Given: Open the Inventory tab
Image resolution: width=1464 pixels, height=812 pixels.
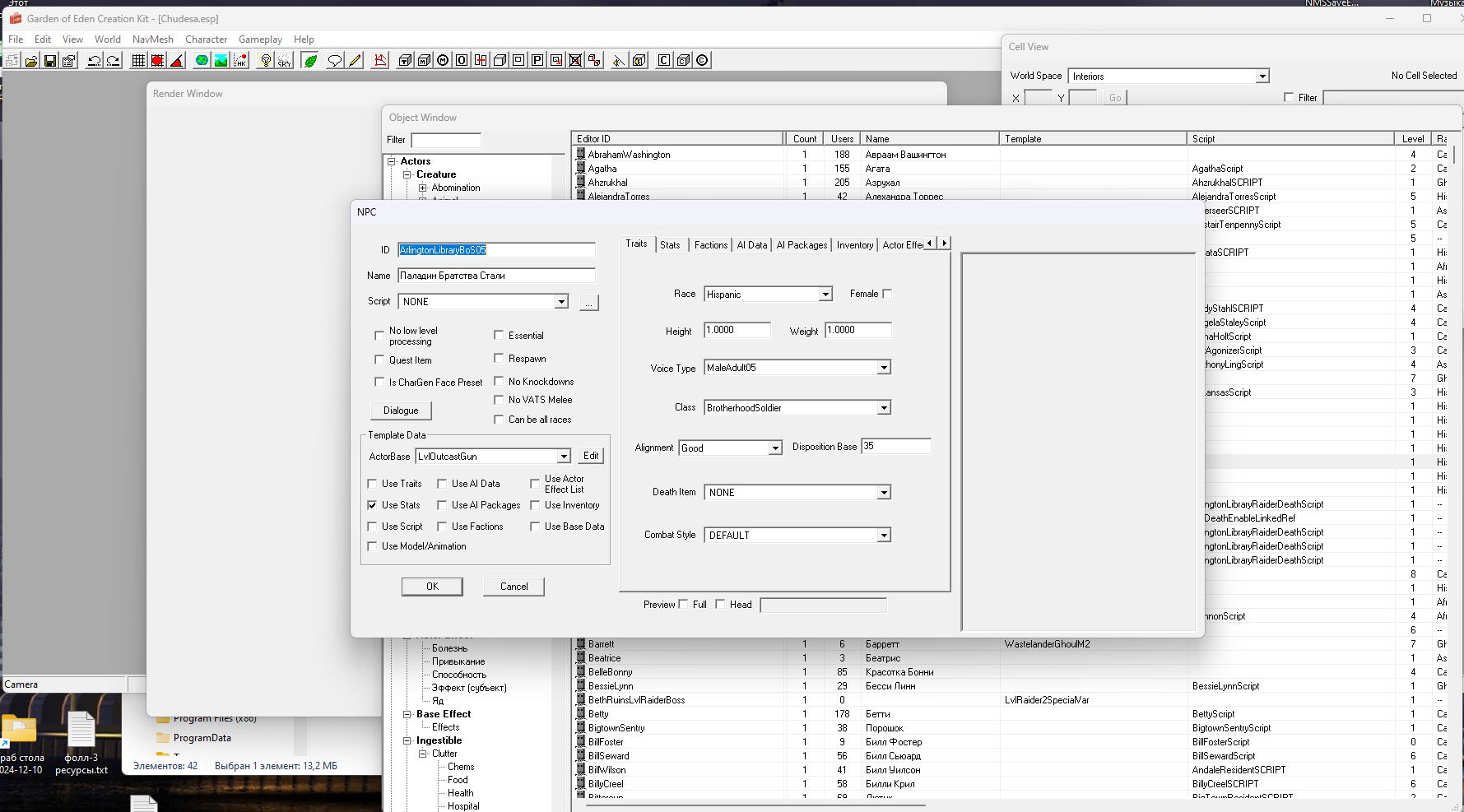Looking at the screenshot, I should (x=855, y=245).
